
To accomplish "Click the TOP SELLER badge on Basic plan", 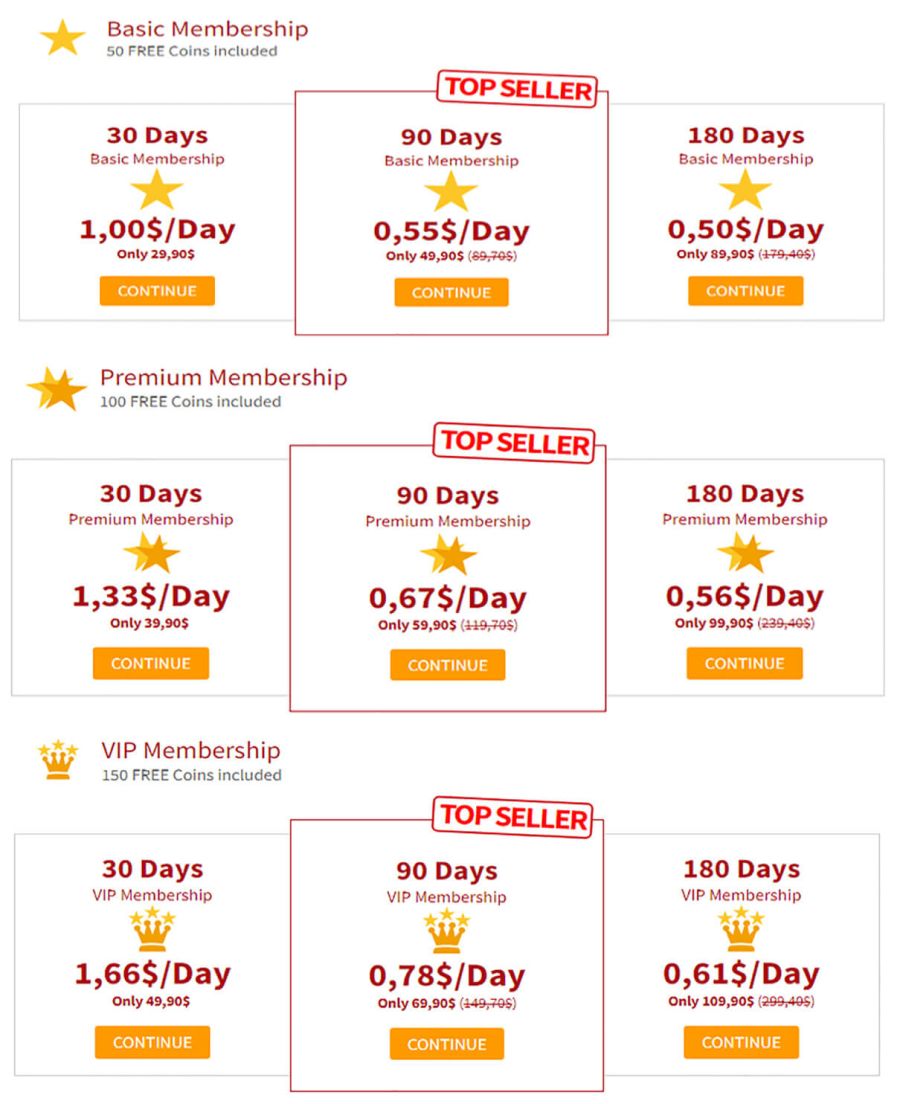I will tap(518, 89).
